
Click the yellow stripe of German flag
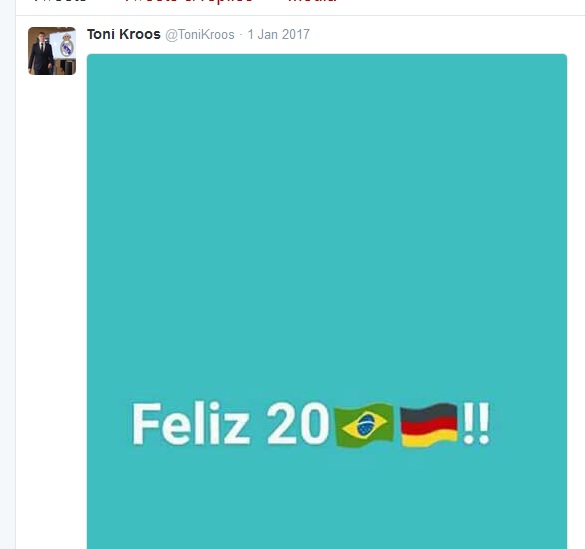coord(429,439)
